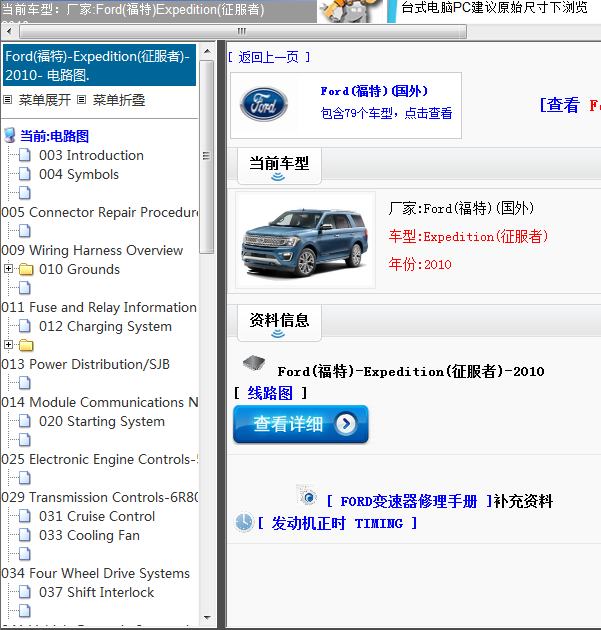
Task: Click page icon above 014 Module Communications
Action: click(x=25, y=383)
